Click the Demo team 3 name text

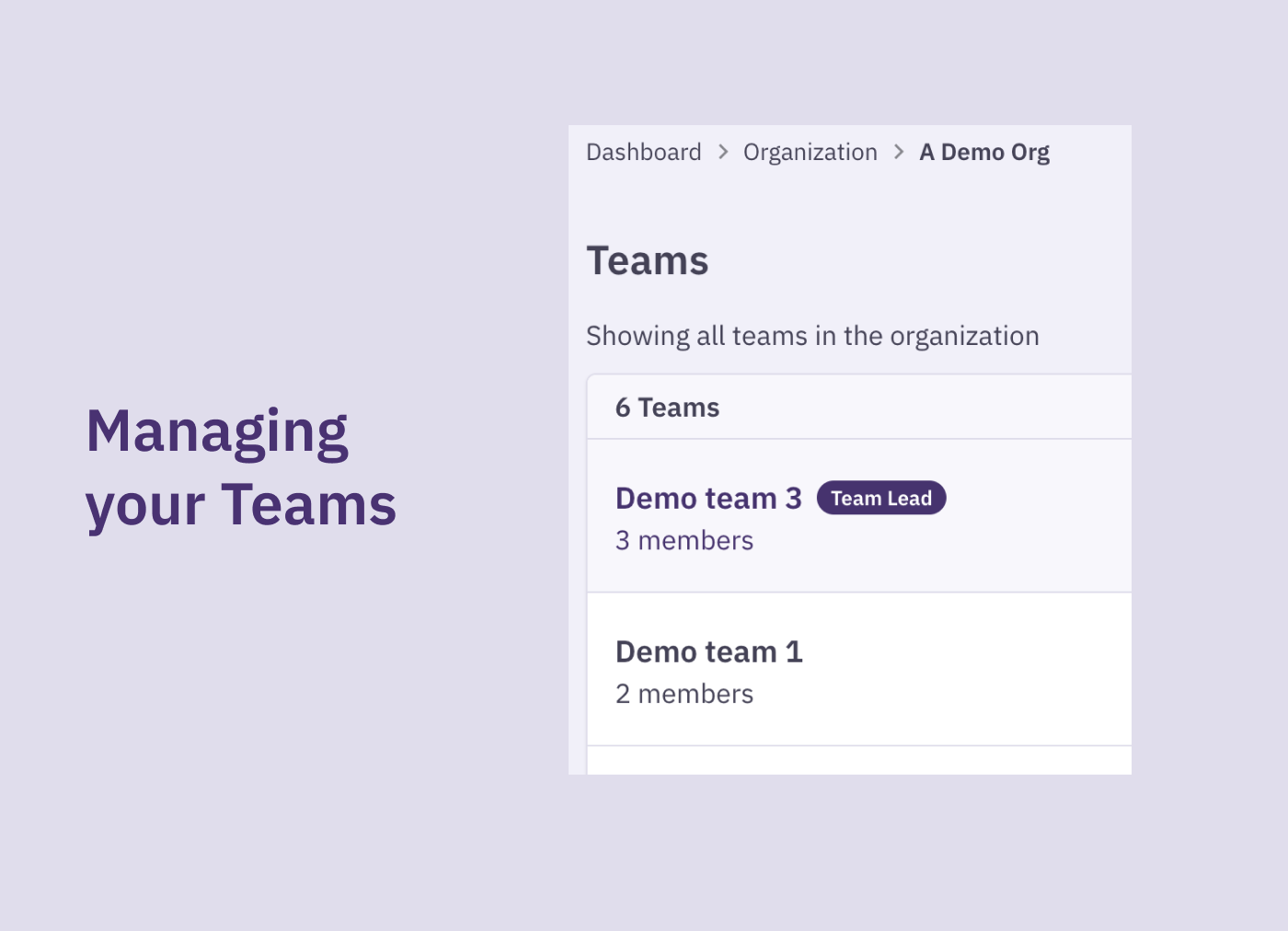click(x=708, y=498)
